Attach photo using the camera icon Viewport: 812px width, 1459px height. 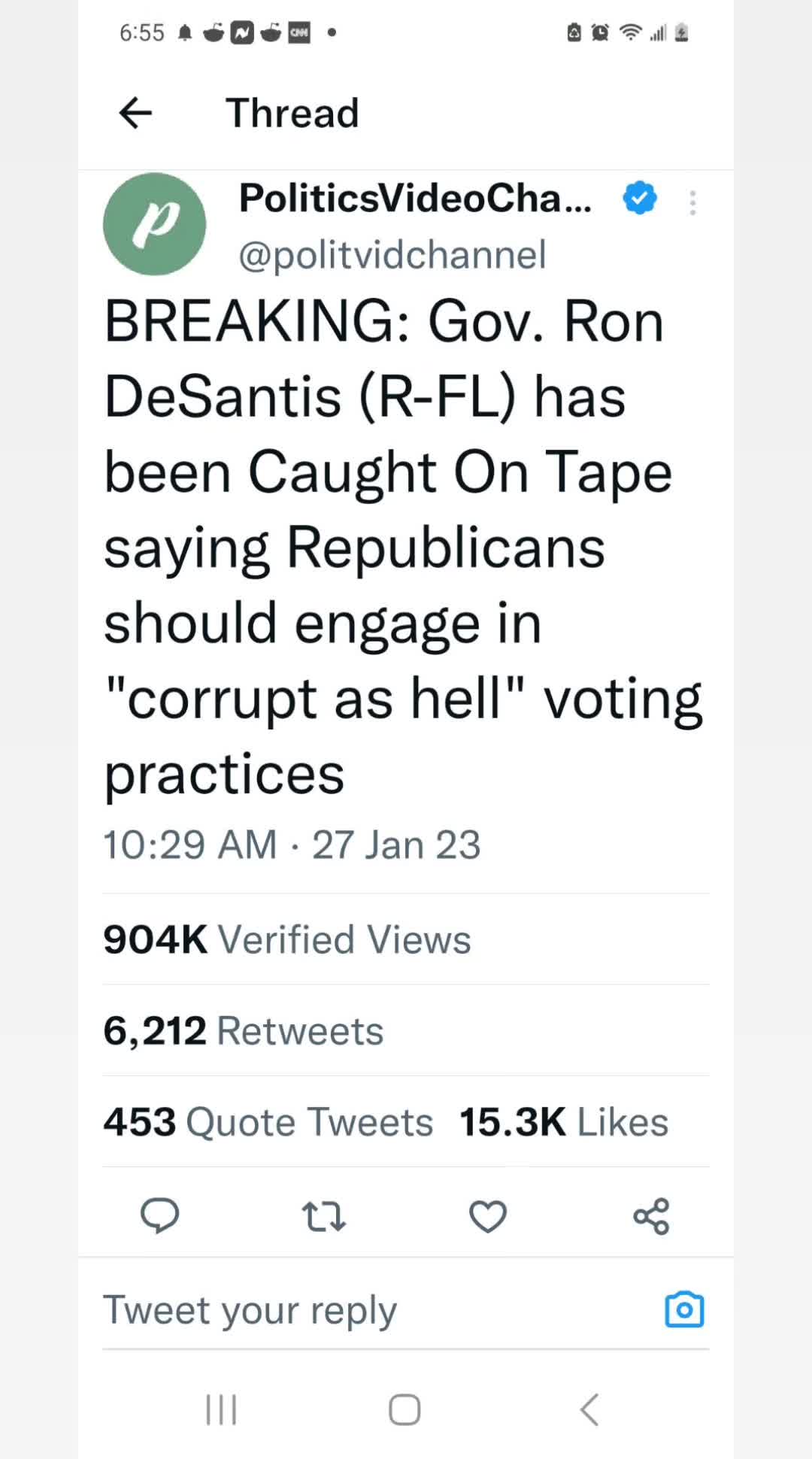coord(684,1310)
